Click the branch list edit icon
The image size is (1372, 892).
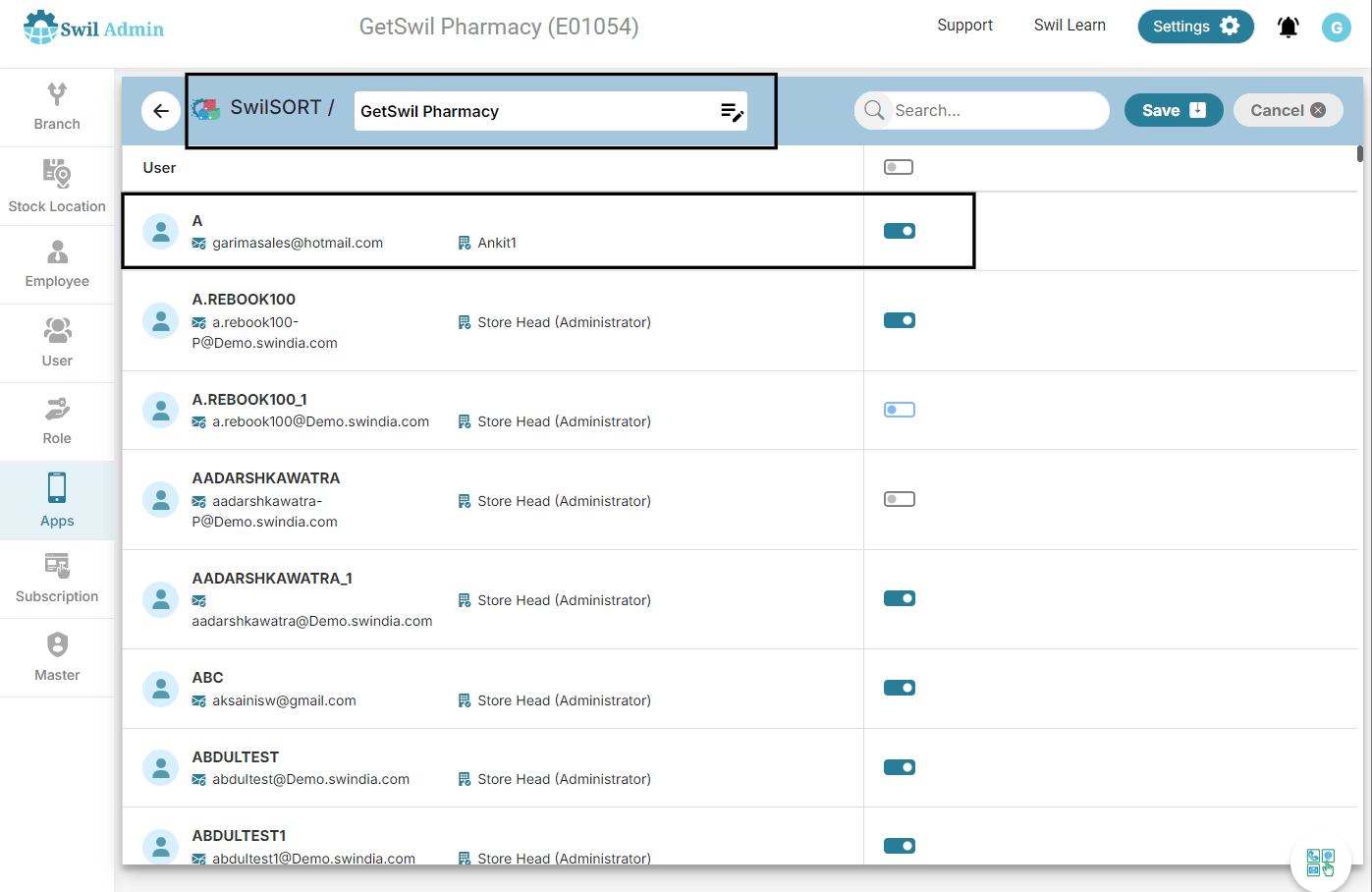click(x=732, y=112)
